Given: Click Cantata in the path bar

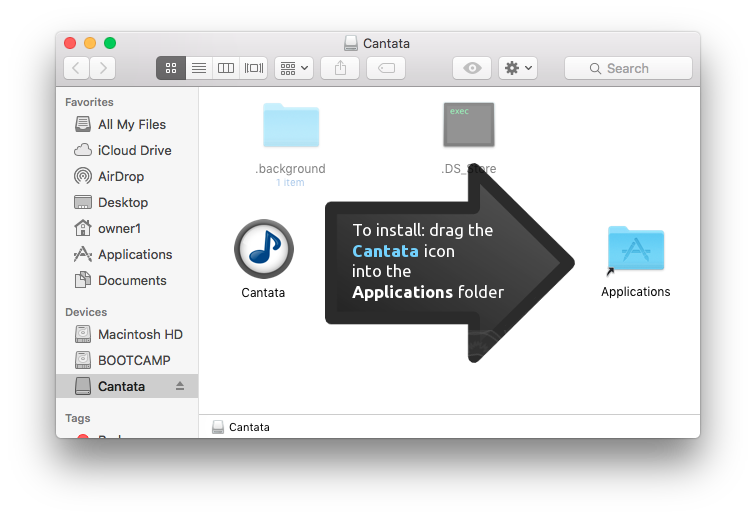Looking at the screenshot, I should point(241,427).
